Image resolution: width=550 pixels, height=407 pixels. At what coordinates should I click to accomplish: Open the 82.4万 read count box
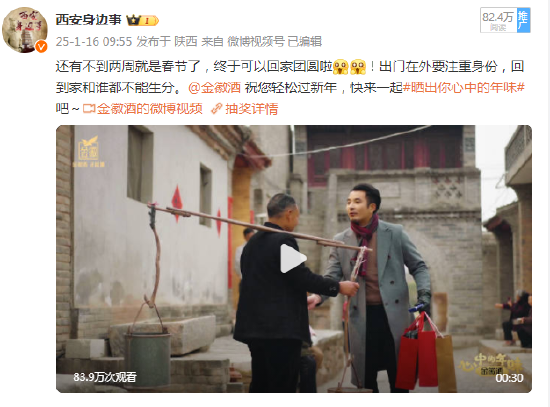(498, 20)
